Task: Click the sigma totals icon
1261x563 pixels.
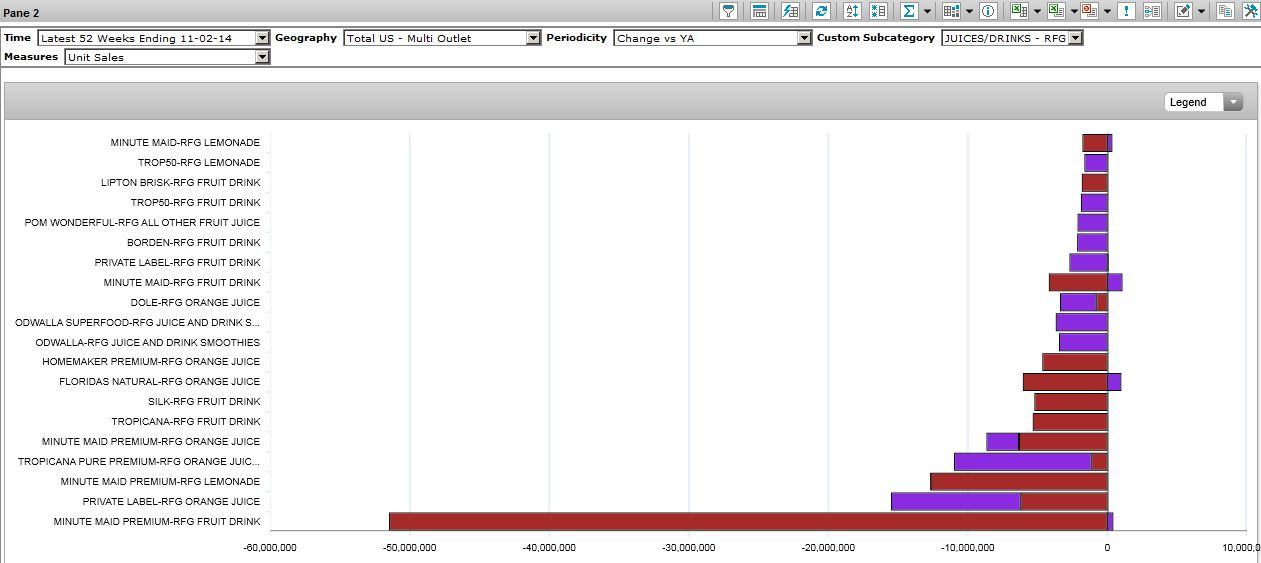Action: [909, 11]
